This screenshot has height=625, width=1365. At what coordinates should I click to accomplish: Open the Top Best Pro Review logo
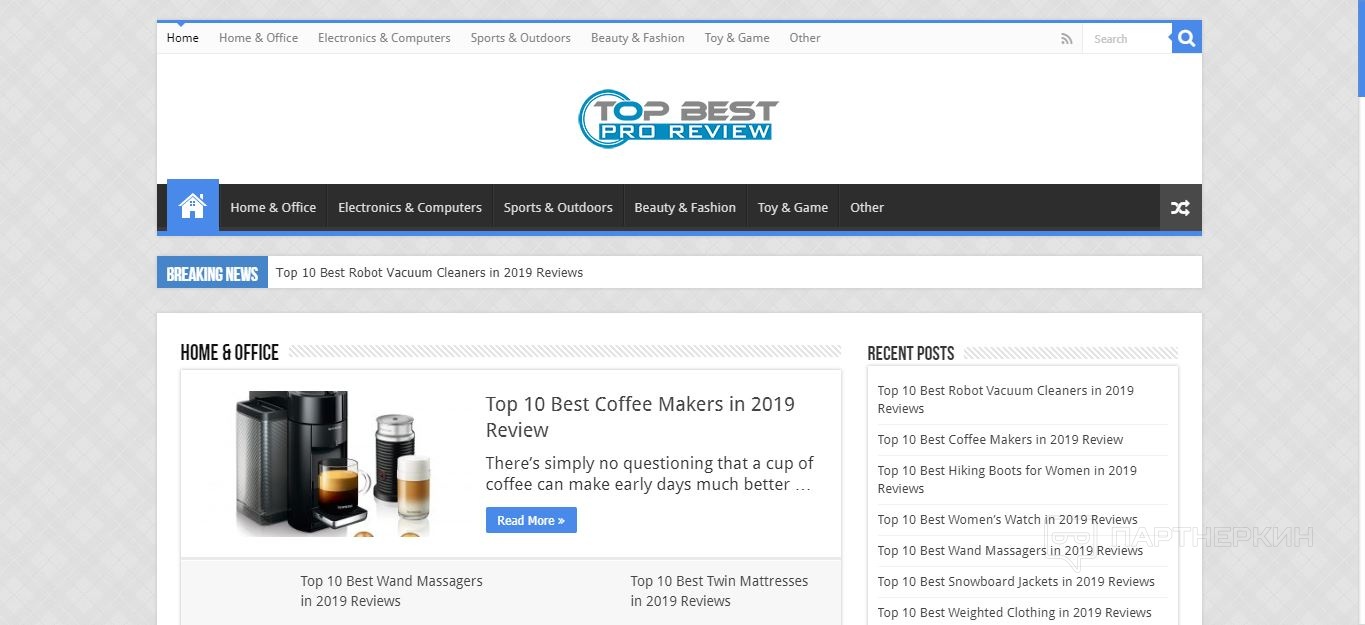click(x=678, y=119)
